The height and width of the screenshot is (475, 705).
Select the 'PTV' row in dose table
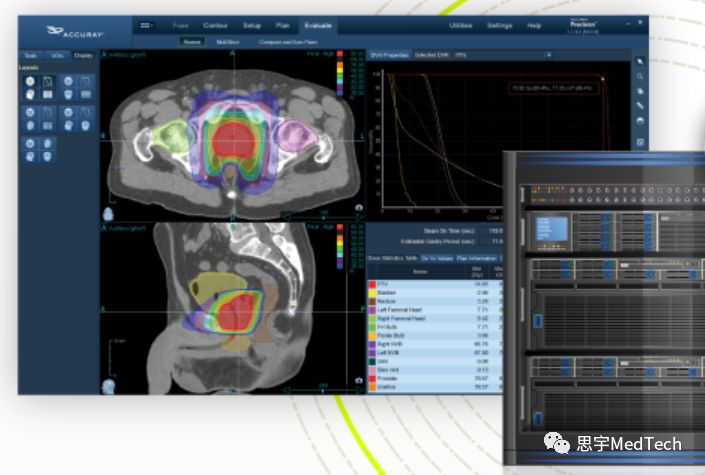435,284
